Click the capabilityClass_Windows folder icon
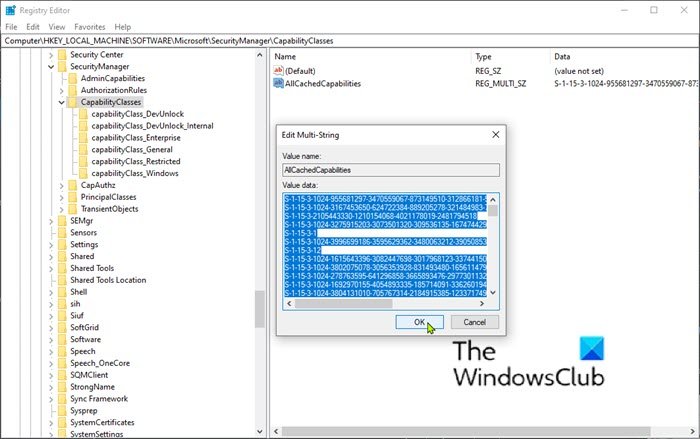The width and height of the screenshot is (700, 439). [x=83, y=173]
